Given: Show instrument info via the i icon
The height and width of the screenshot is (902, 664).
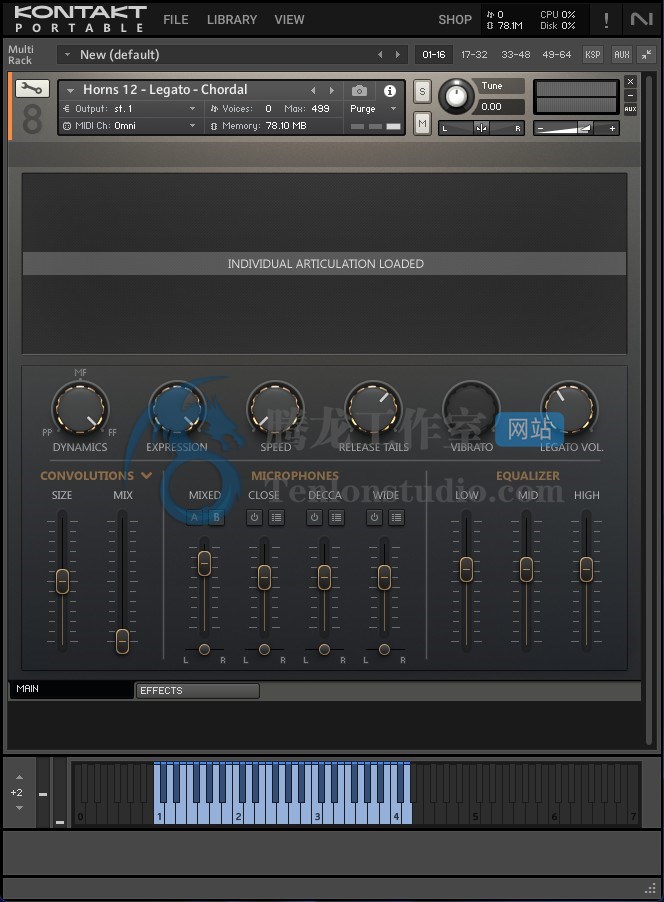Looking at the screenshot, I should pos(390,91).
